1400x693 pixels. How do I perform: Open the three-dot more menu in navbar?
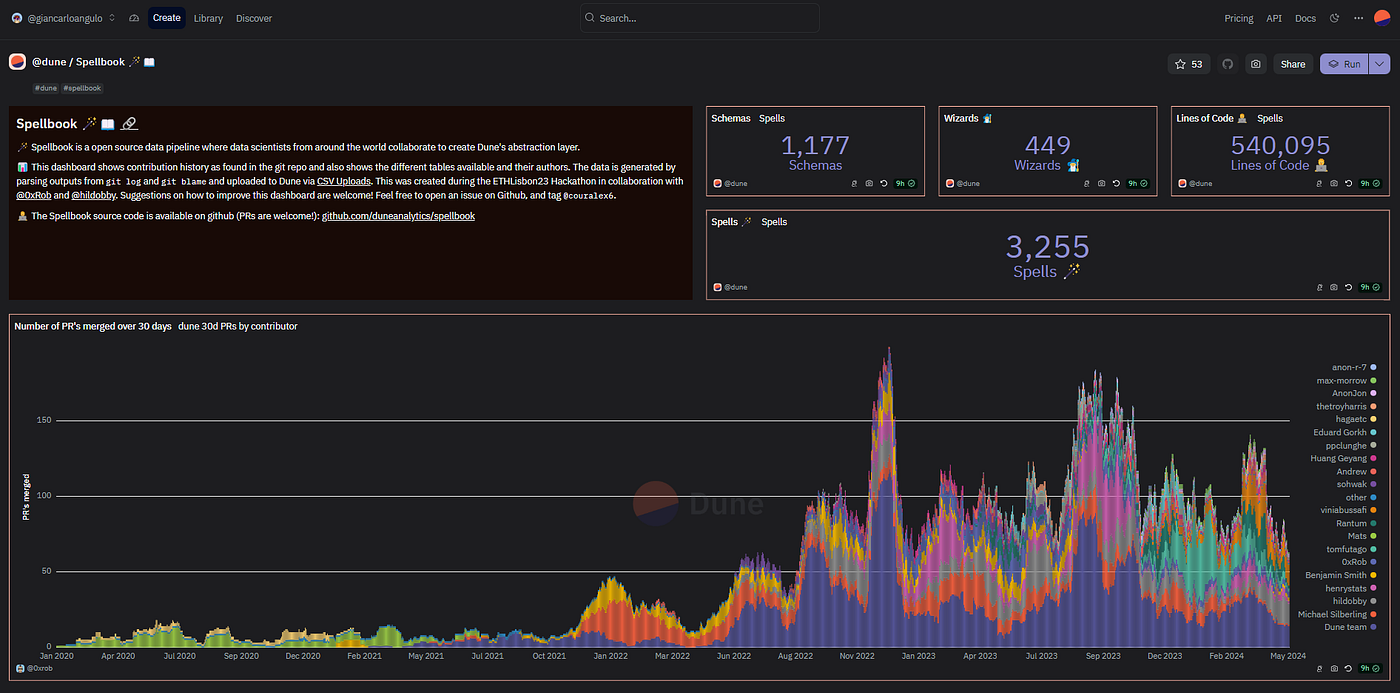[x=1359, y=18]
